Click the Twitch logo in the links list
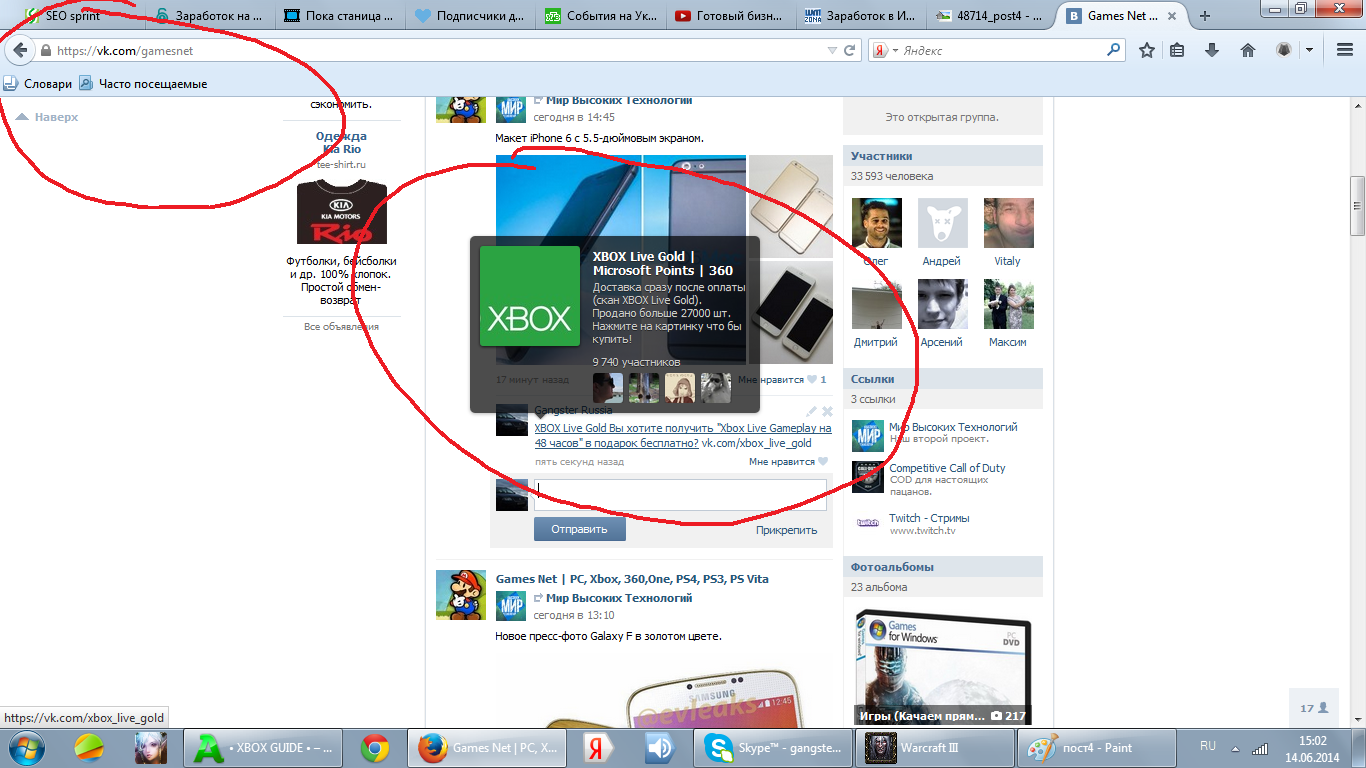 click(x=868, y=522)
